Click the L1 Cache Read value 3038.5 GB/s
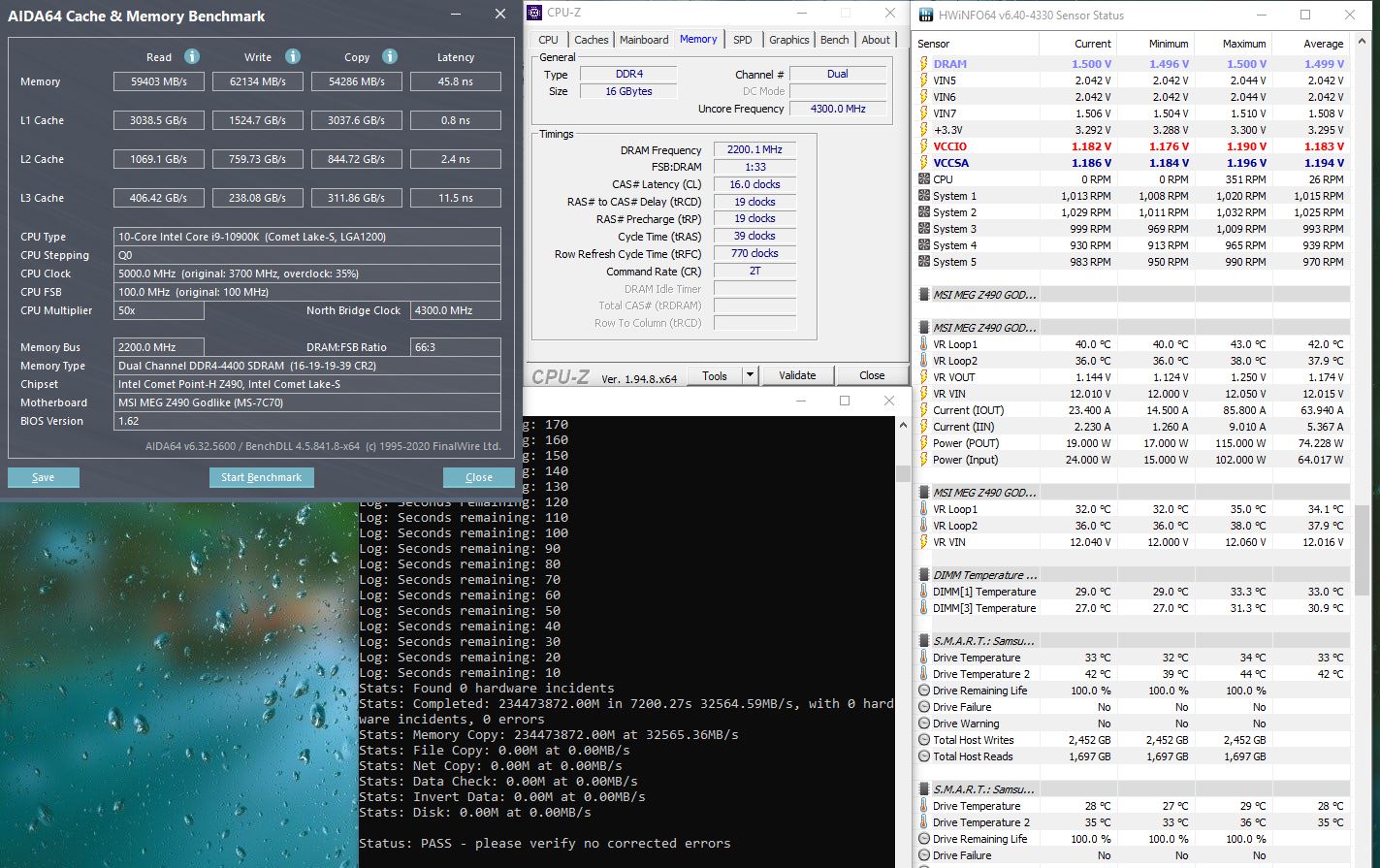The width and height of the screenshot is (1380, 868). coord(159,120)
